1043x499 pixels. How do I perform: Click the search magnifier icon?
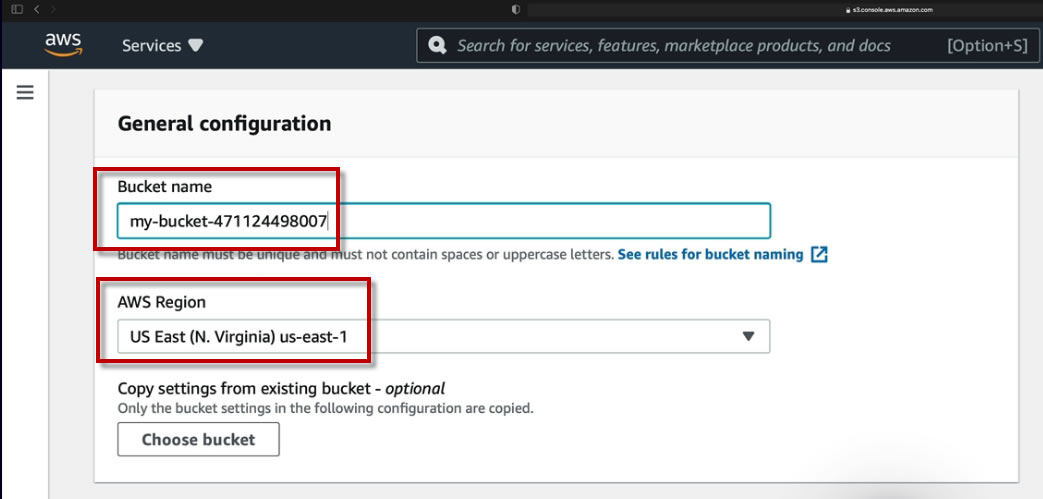click(x=437, y=46)
